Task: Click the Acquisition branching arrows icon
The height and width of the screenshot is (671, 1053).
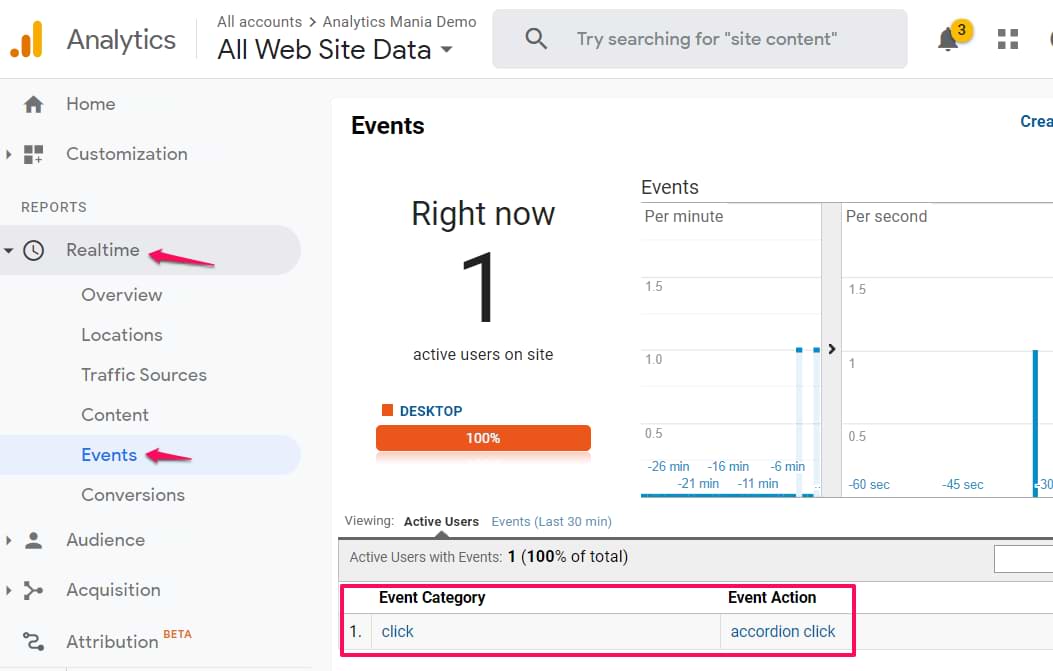Action: 34,590
